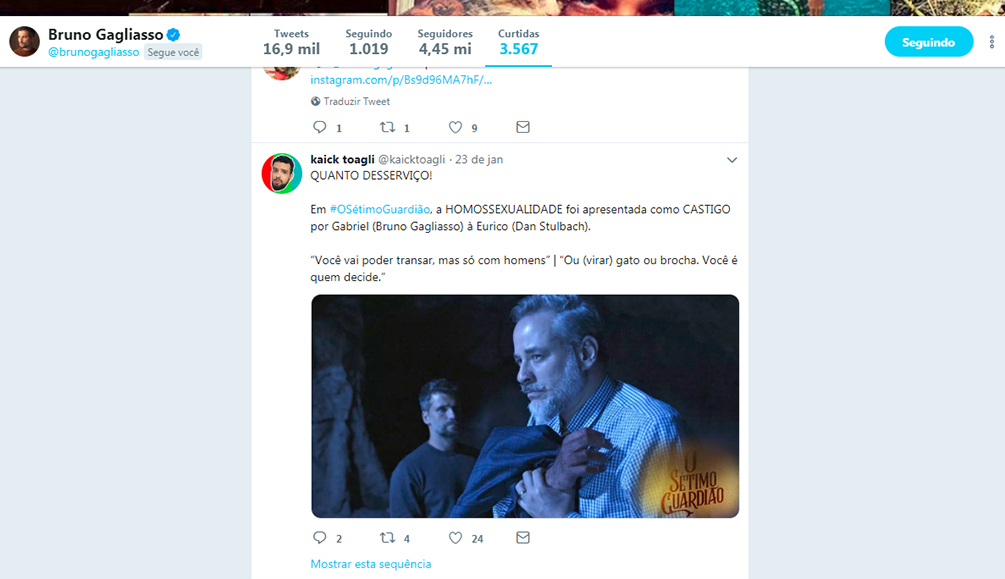Open the Seguidores tab
Viewport: 1005px width, 579px height.
445,42
